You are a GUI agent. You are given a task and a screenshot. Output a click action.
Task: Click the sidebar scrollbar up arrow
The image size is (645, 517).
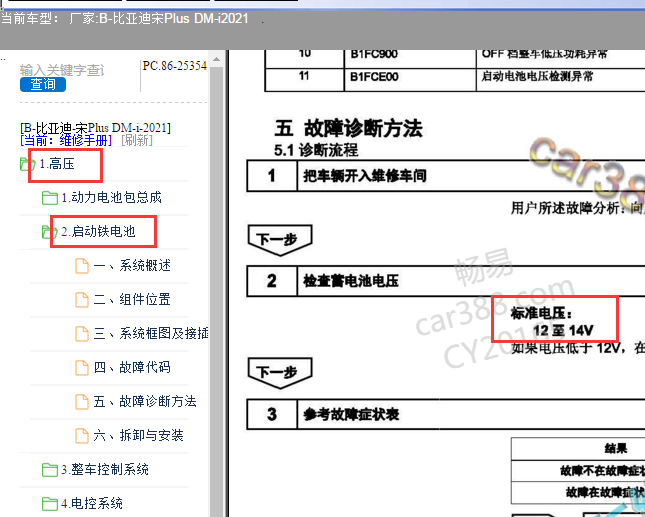click(217, 59)
